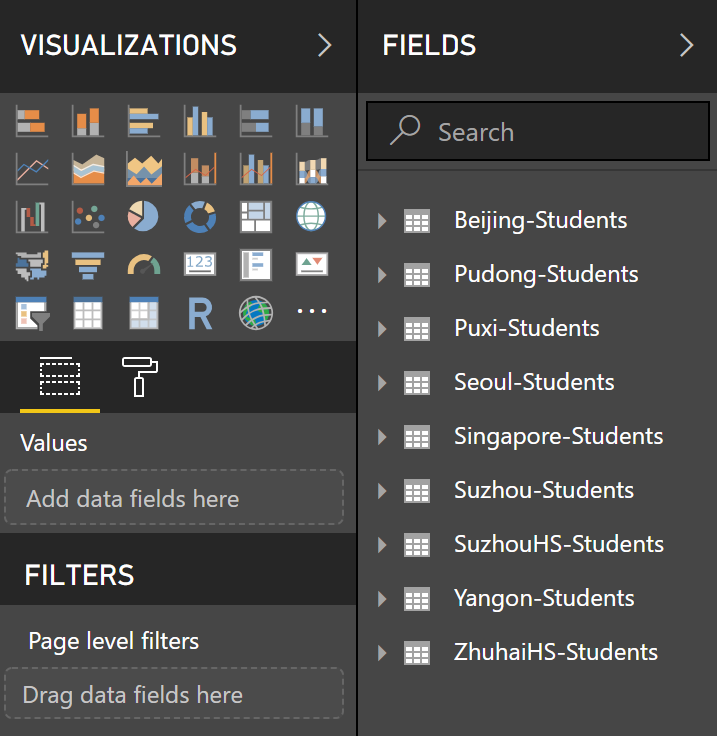Click the Line chart visual icon
The width and height of the screenshot is (717, 736).
click(x=31, y=170)
